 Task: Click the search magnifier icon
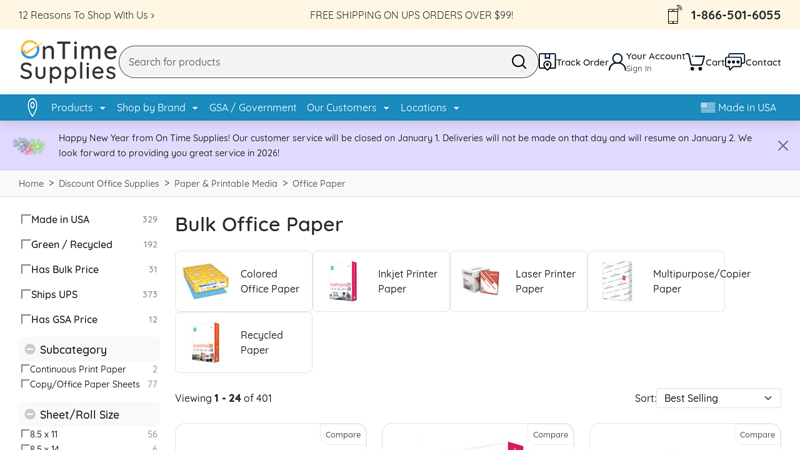518,62
